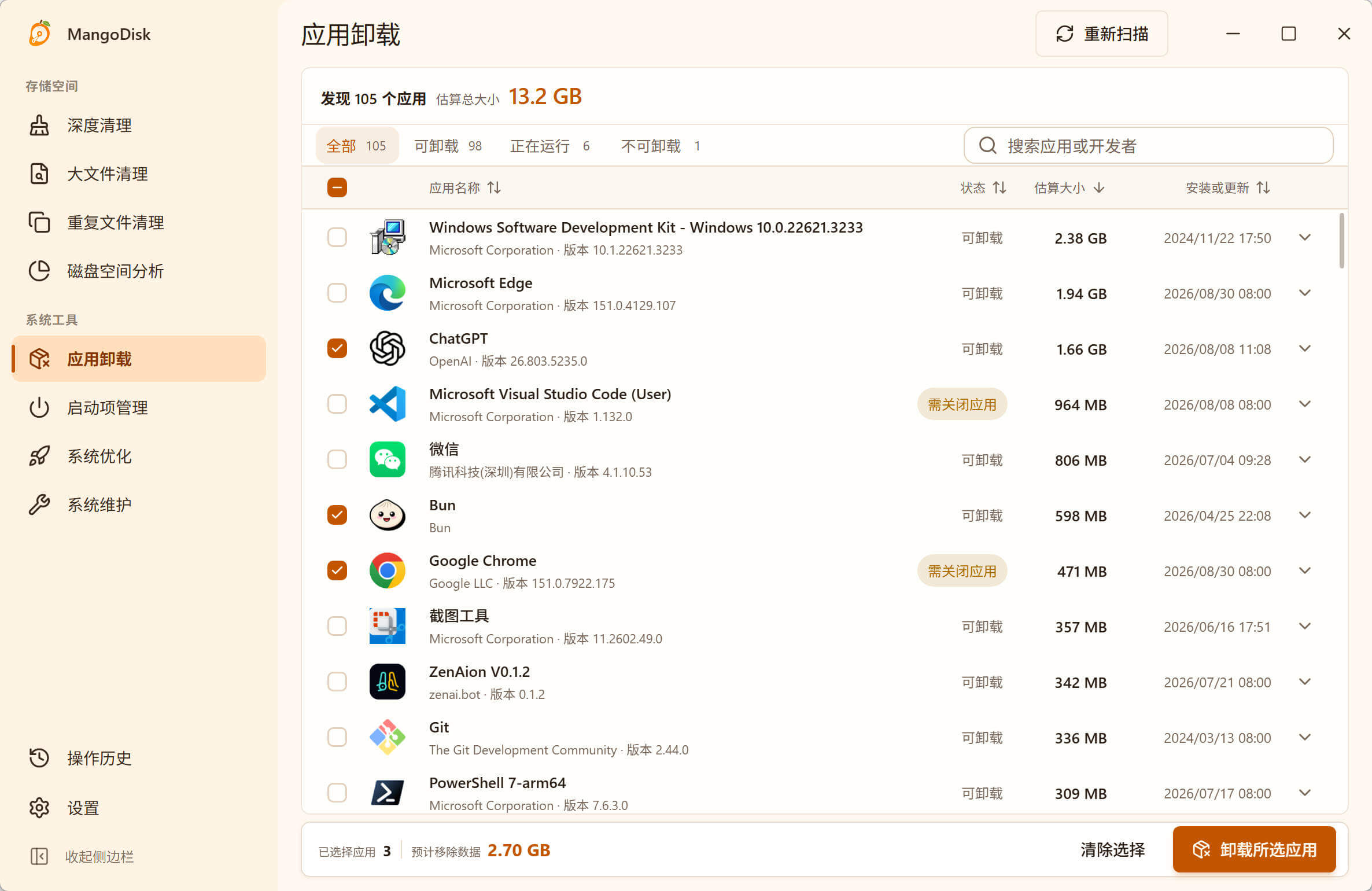Screen dimensions: 1372x891
Task: Switch to the 全部 105 tab
Action: (x=357, y=146)
